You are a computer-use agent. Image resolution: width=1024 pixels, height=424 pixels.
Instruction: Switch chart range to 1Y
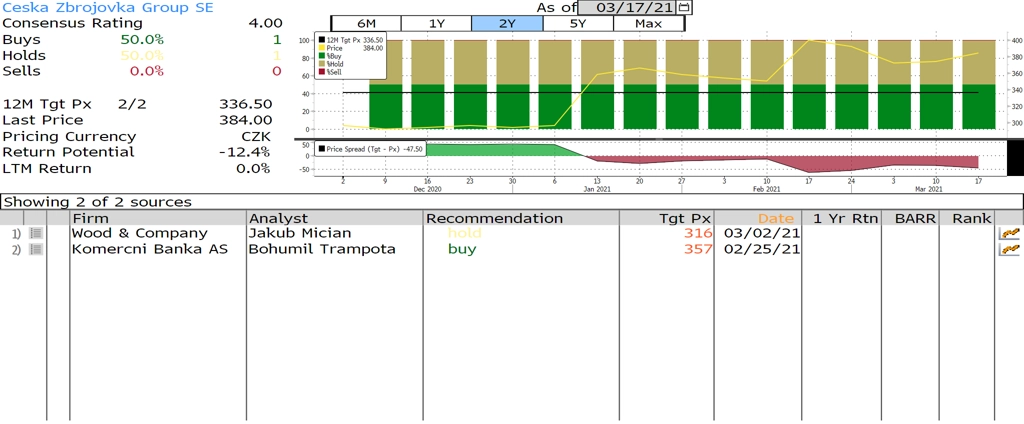436,24
